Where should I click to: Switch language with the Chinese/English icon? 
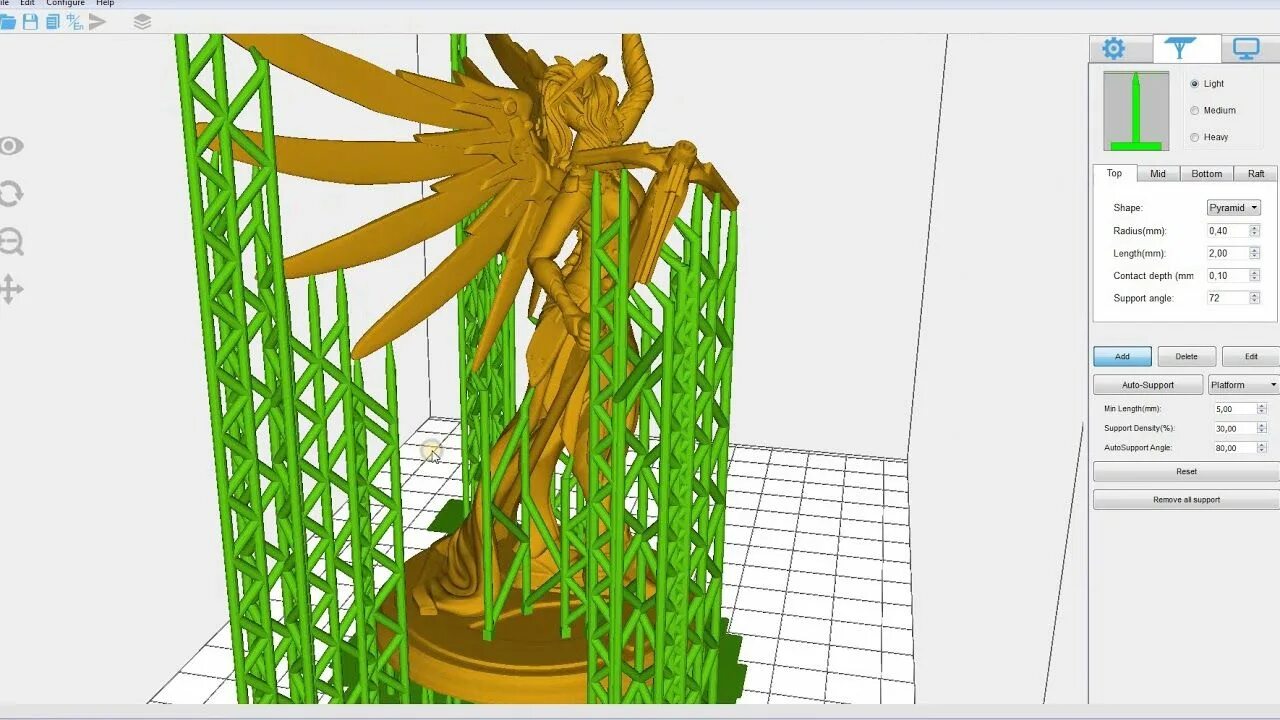point(74,21)
